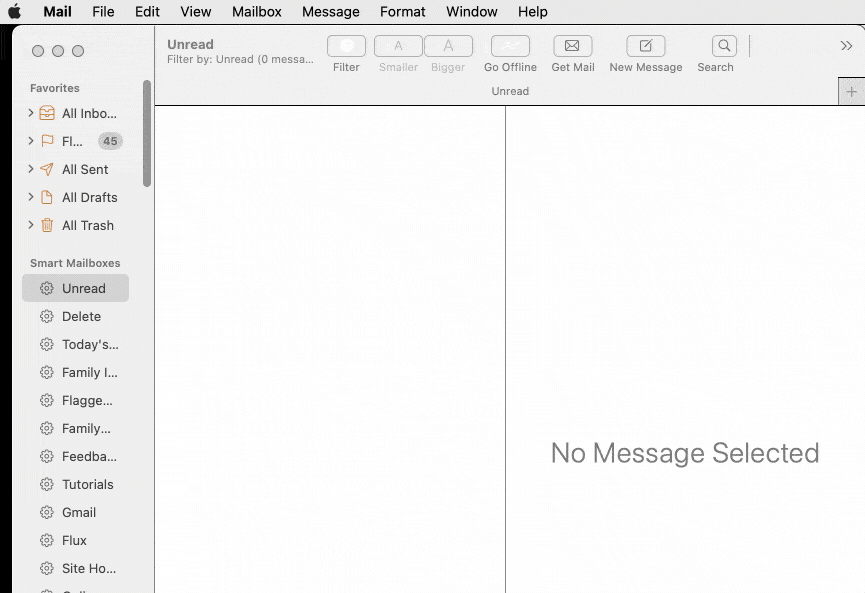The height and width of the screenshot is (593, 865).
Task: Expand the Flagged mailbox chevron
Action: [x=31, y=141]
